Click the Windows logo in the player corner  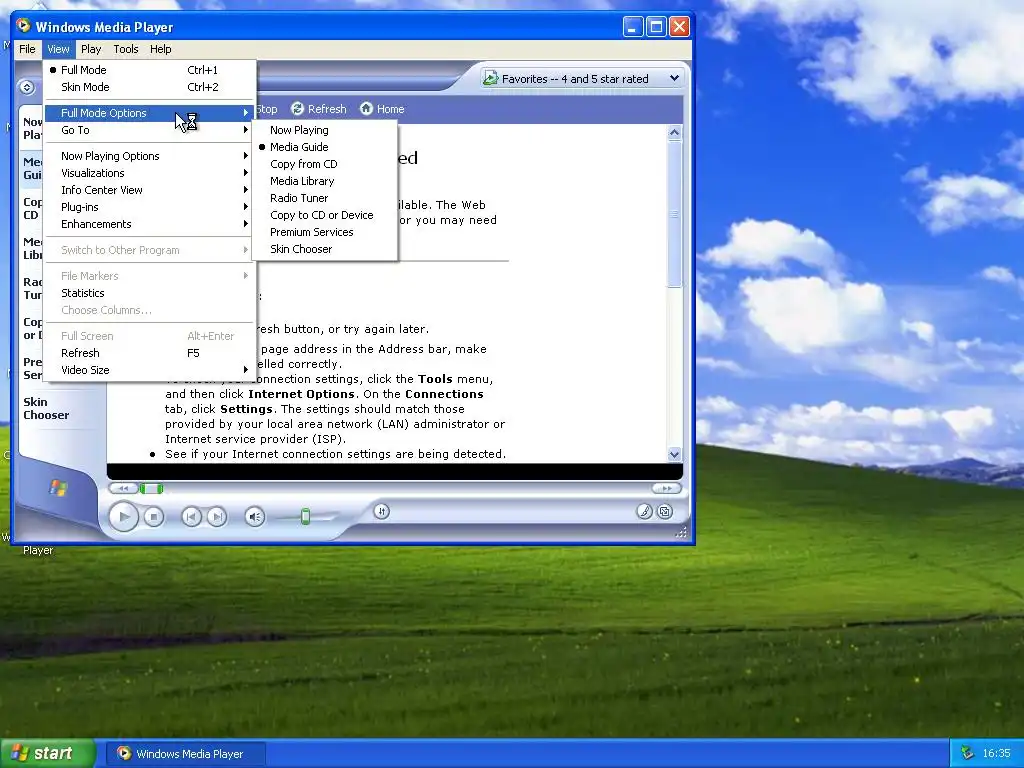58,488
